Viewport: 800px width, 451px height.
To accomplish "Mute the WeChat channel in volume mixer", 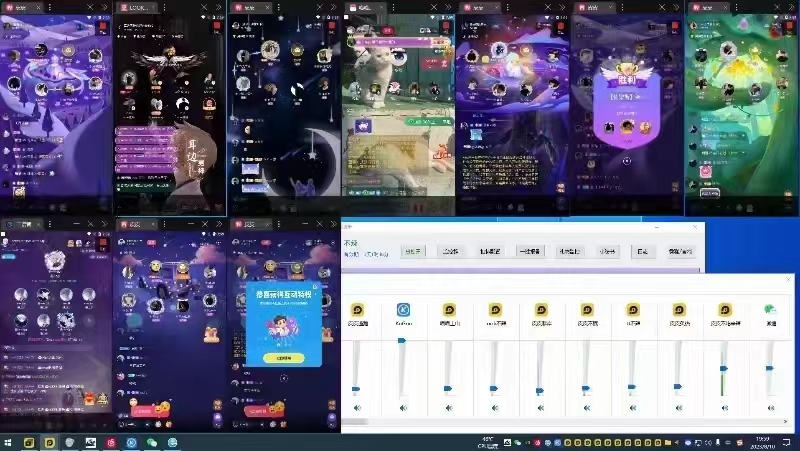I will pyautogui.click(x=771, y=408).
